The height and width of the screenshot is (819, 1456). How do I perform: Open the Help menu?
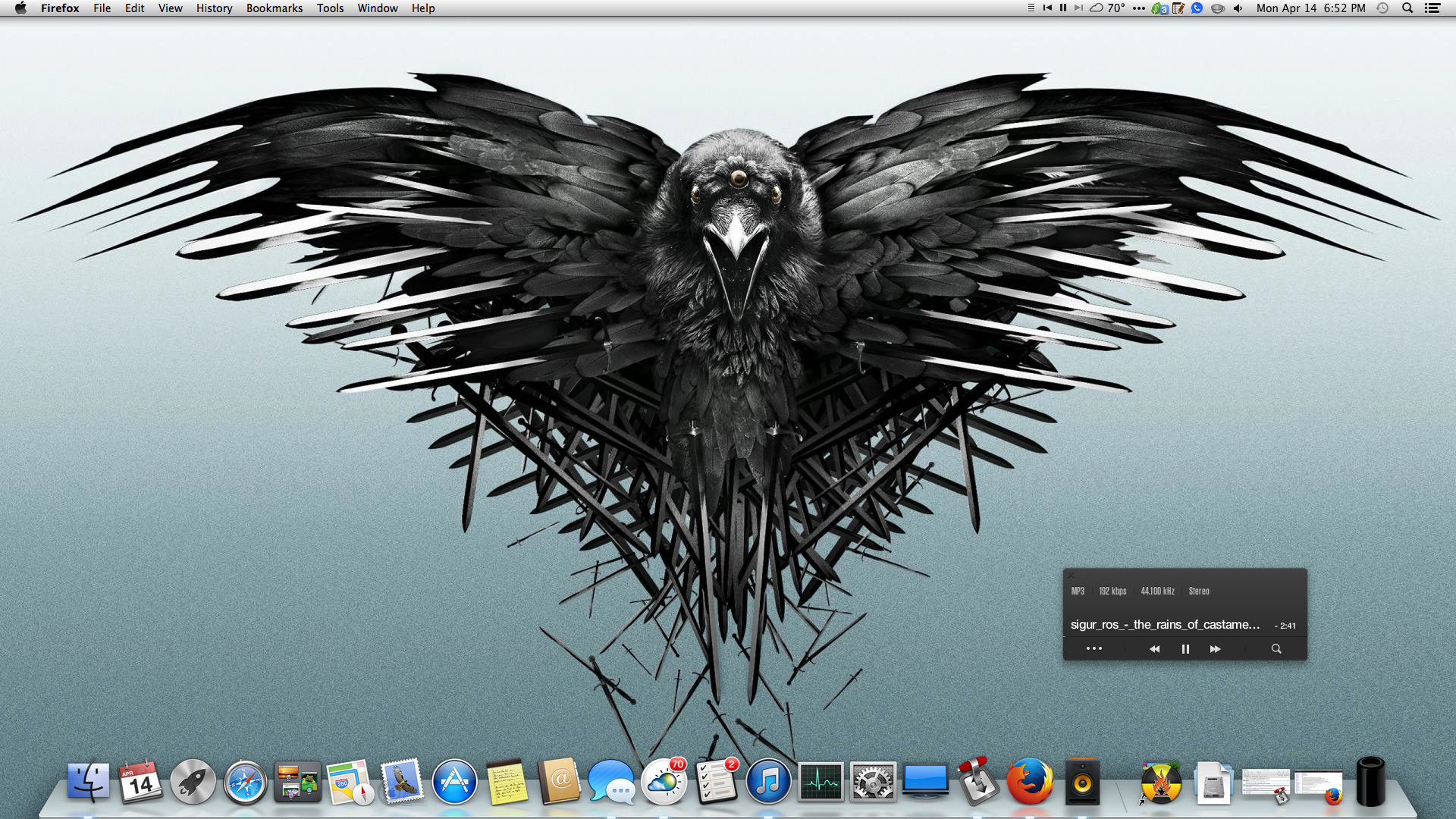pyautogui.click(x=423, y=8)
